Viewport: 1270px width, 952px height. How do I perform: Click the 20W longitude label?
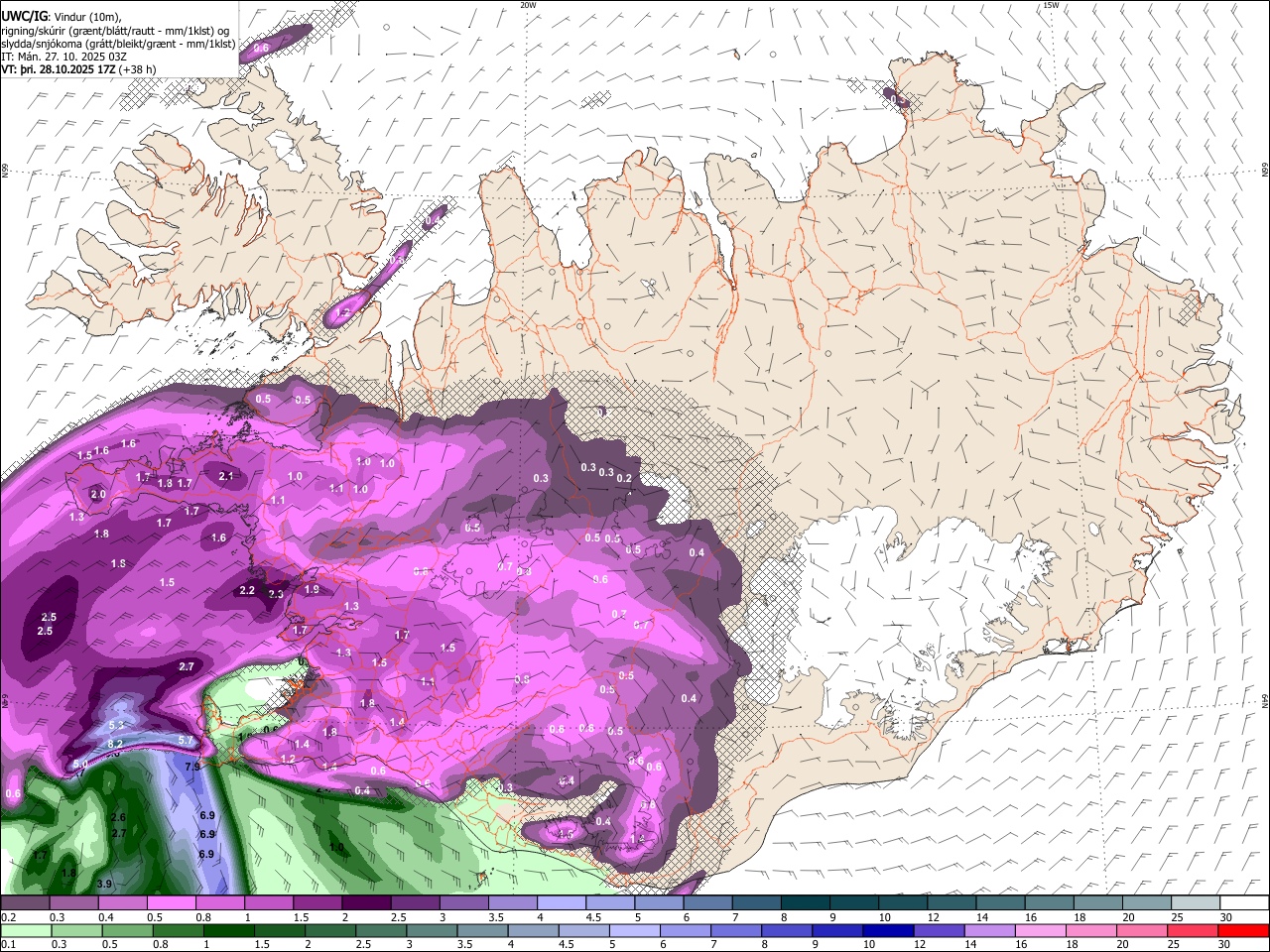point(528,5)
